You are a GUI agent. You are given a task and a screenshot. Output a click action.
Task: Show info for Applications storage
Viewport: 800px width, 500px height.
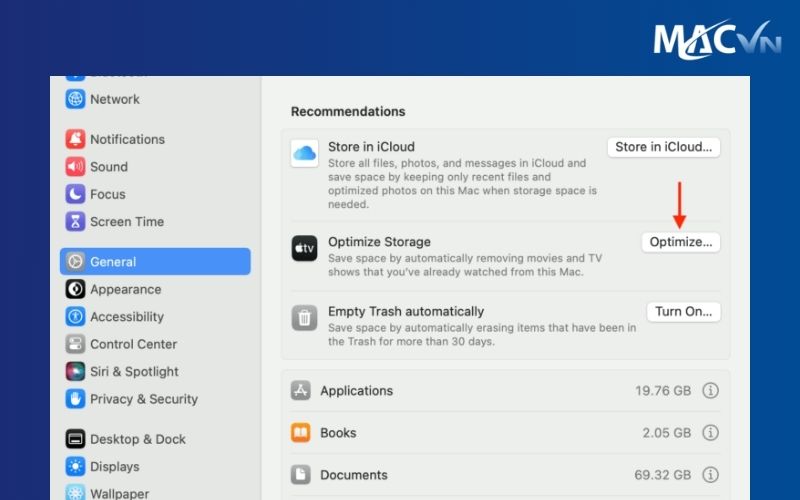pyautogui.click(x=710, y=390)
